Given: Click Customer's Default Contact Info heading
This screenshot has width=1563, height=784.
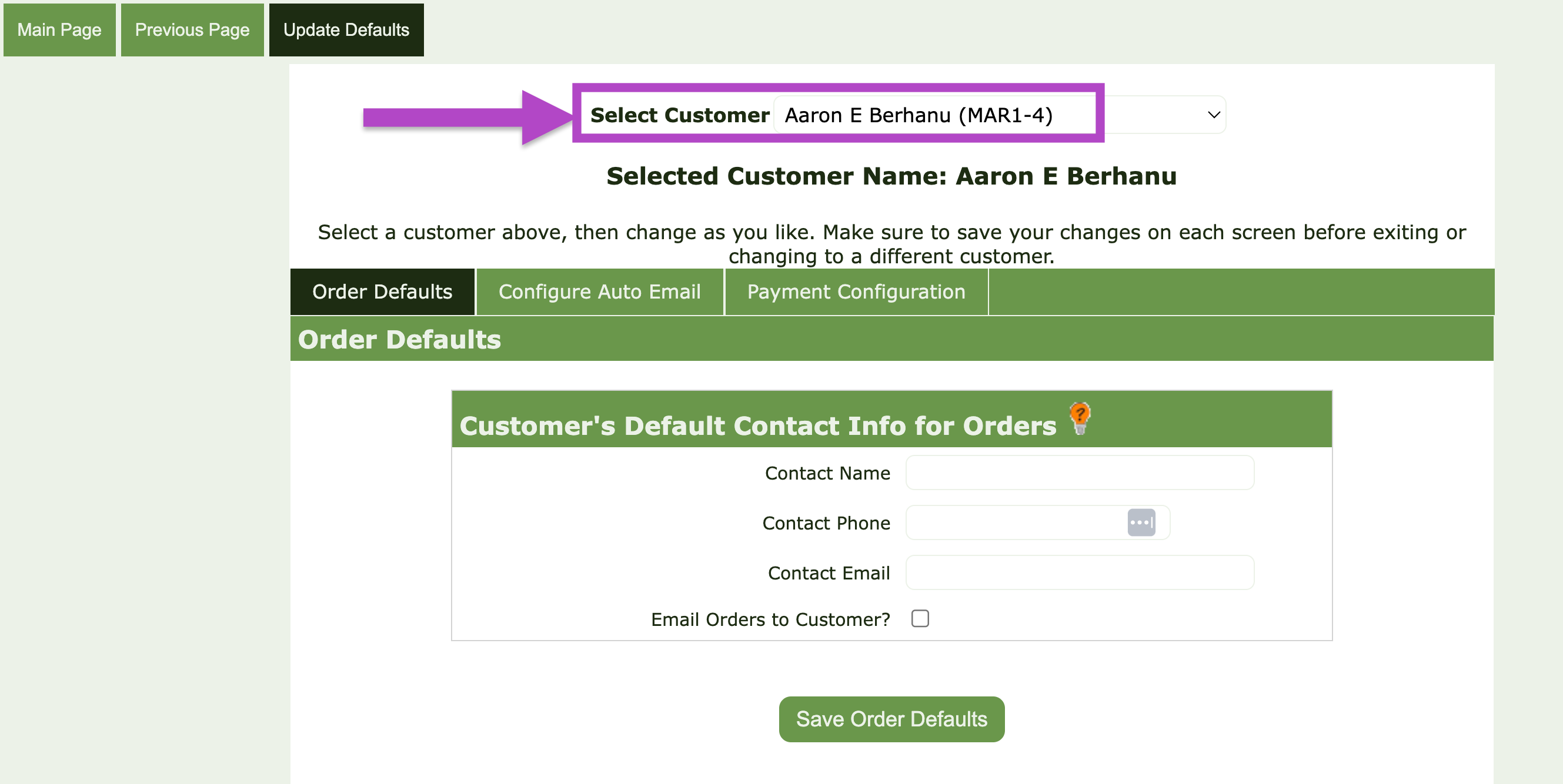Looking at the screenshot, I should click(x=757, y=425).
